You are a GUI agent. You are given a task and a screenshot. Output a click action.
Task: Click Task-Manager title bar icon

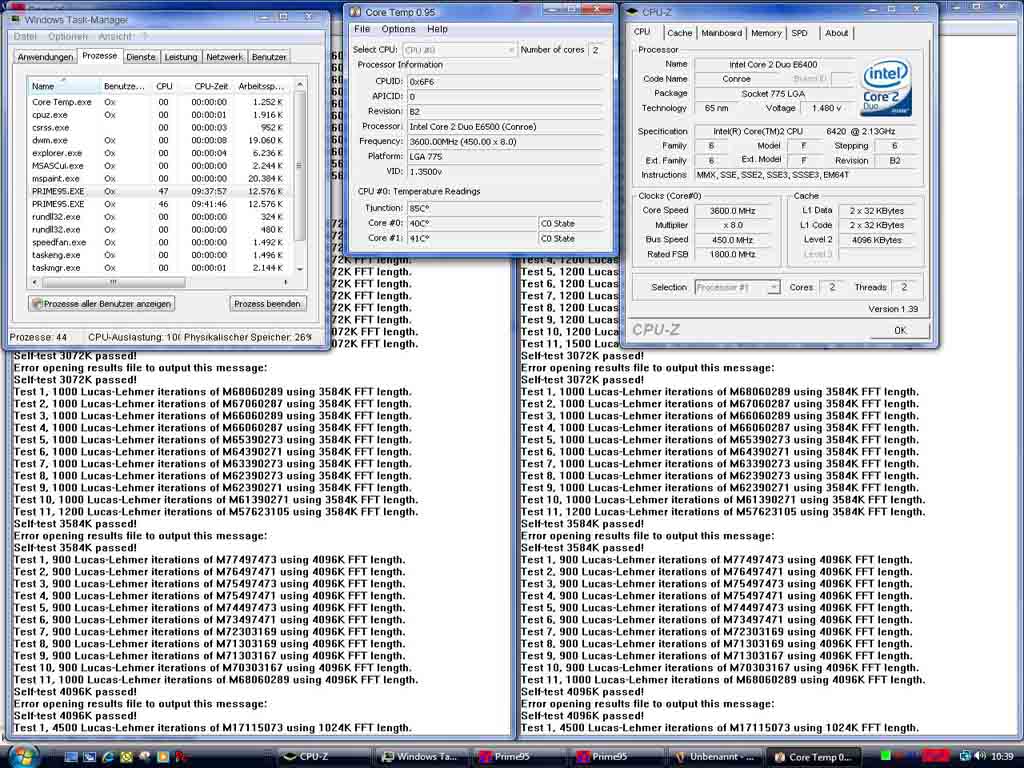[x=16, y=19]
